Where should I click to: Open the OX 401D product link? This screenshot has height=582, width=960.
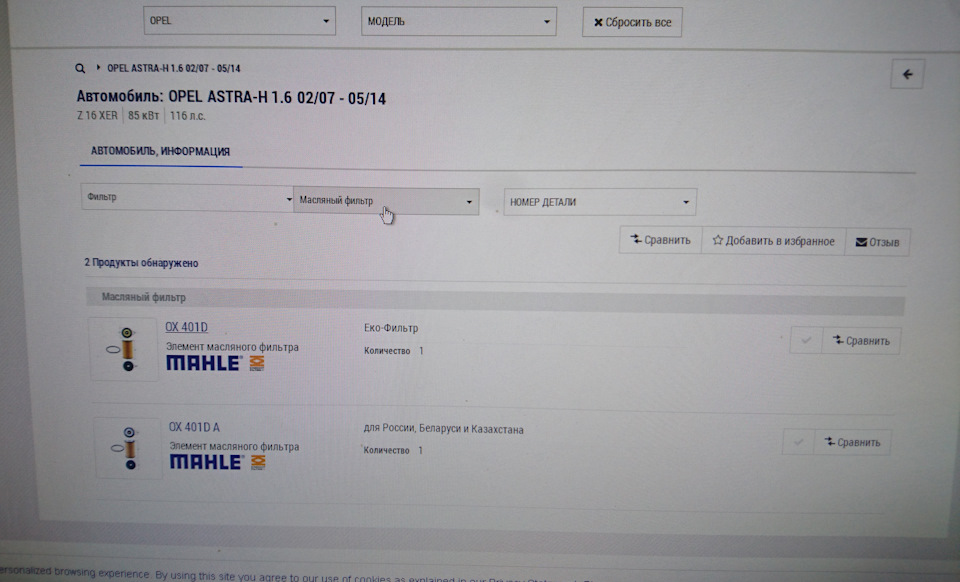coord(187,327)
